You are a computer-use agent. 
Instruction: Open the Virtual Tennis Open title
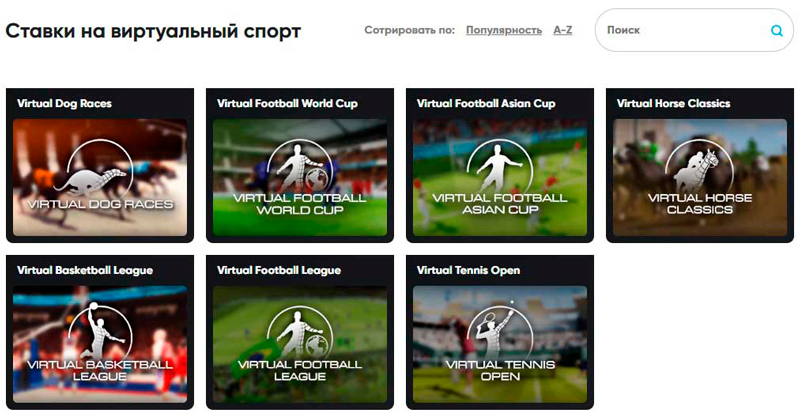click(x=468, y=271)
